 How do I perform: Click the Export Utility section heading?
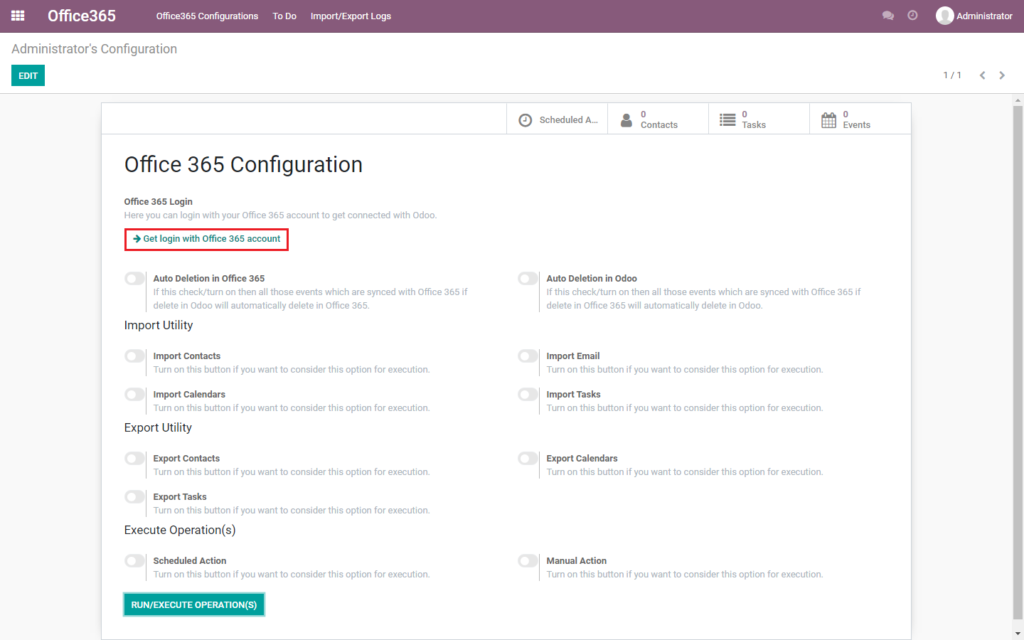[x=158, y=428]
